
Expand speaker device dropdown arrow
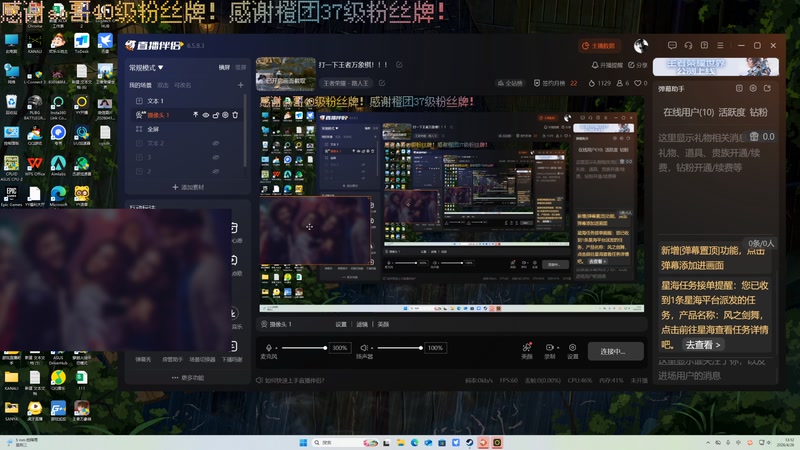coord(372,348)
